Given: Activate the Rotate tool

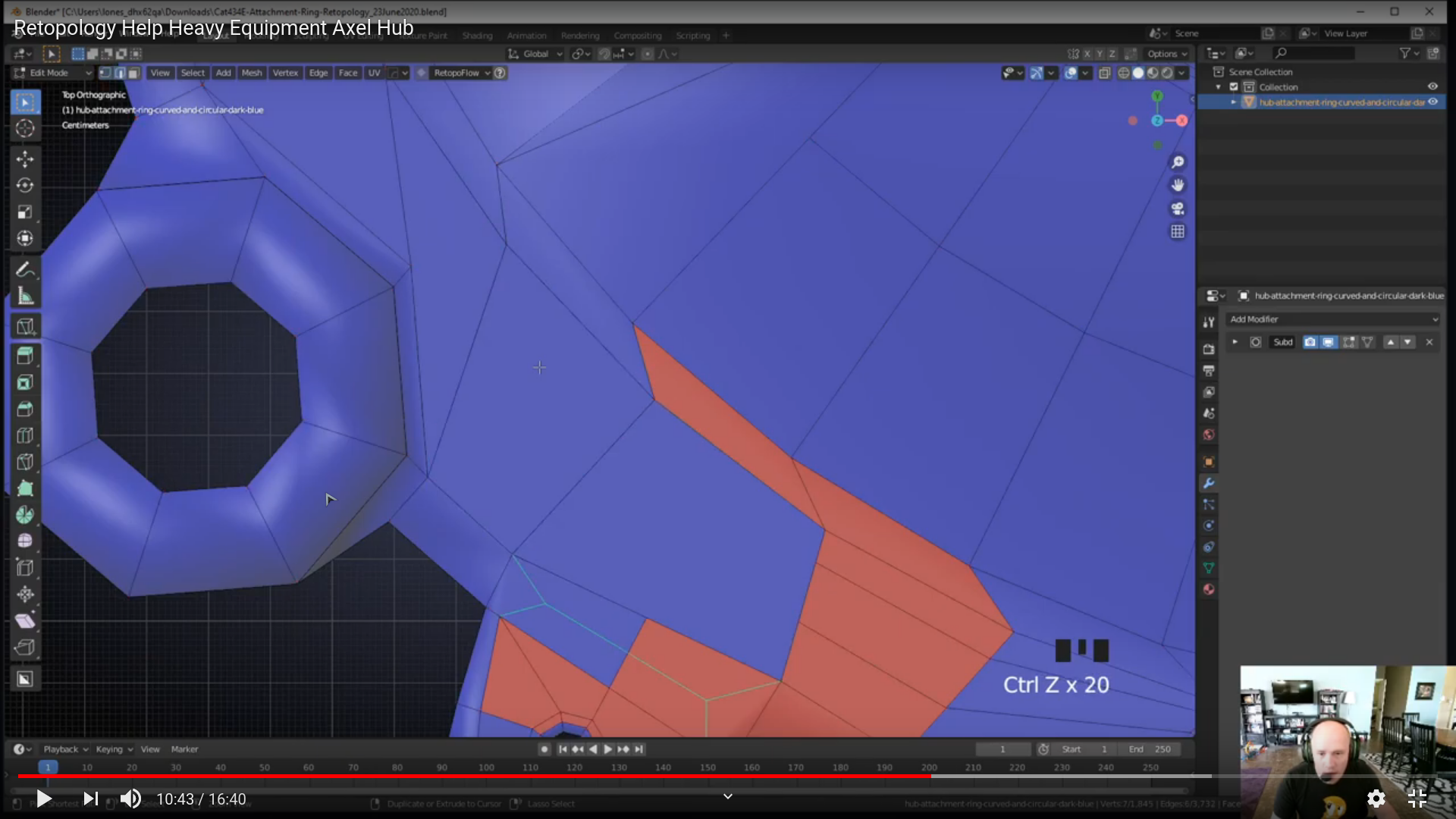Looking at the screenshot, I should pyautogui.click(x=25, y=185).
